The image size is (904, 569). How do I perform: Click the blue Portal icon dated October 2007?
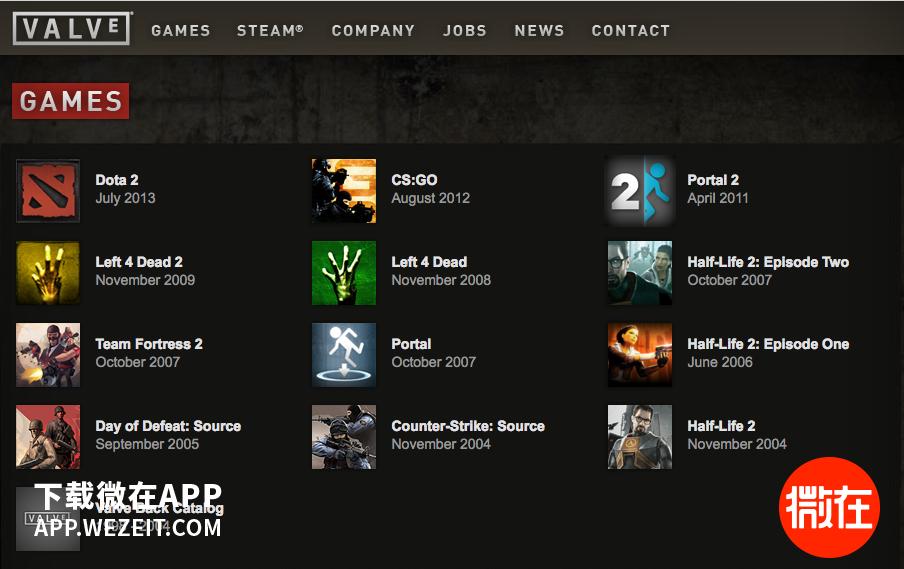[x=344, y=355]
